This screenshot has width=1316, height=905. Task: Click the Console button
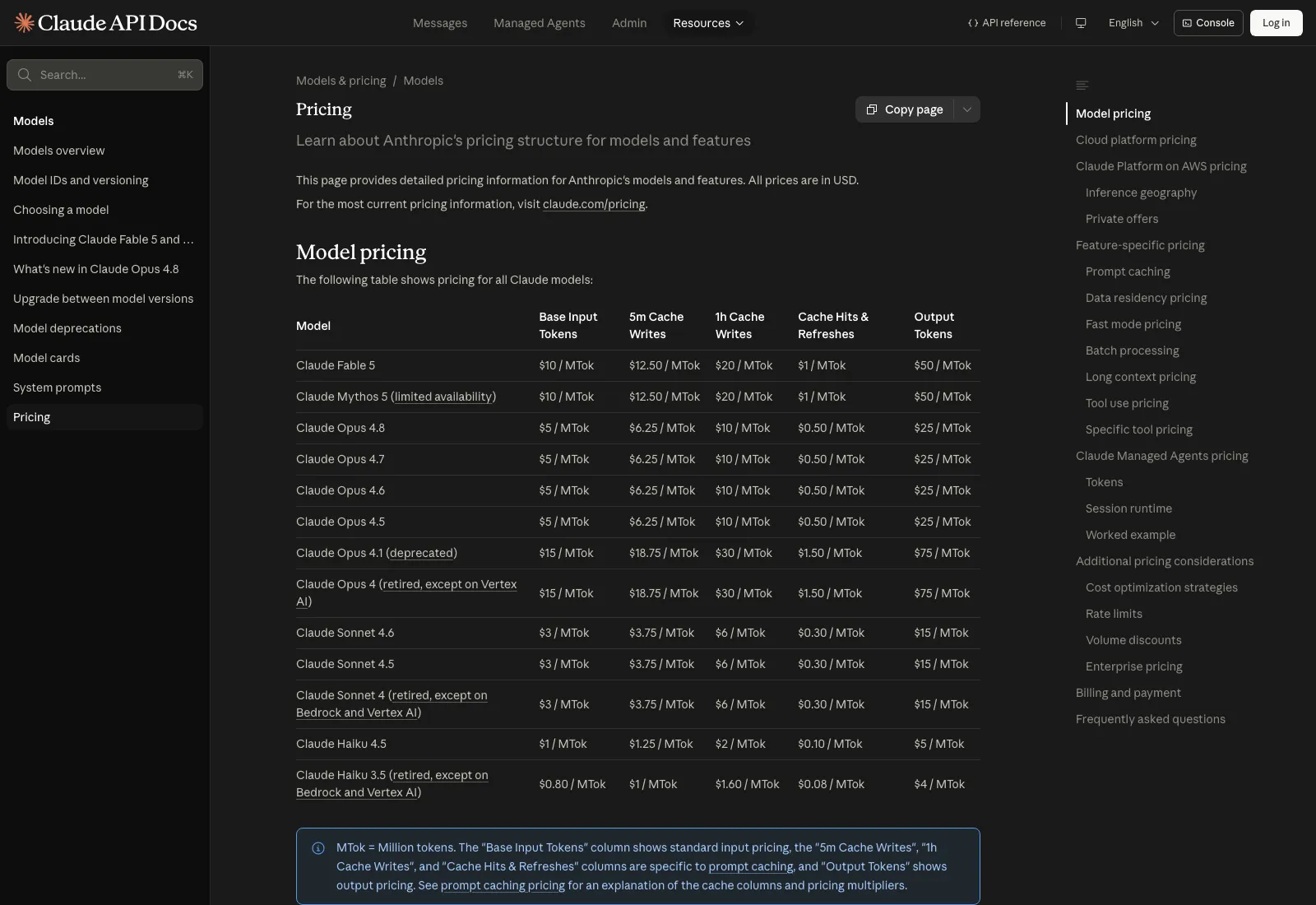click(x=1208, y=23)
